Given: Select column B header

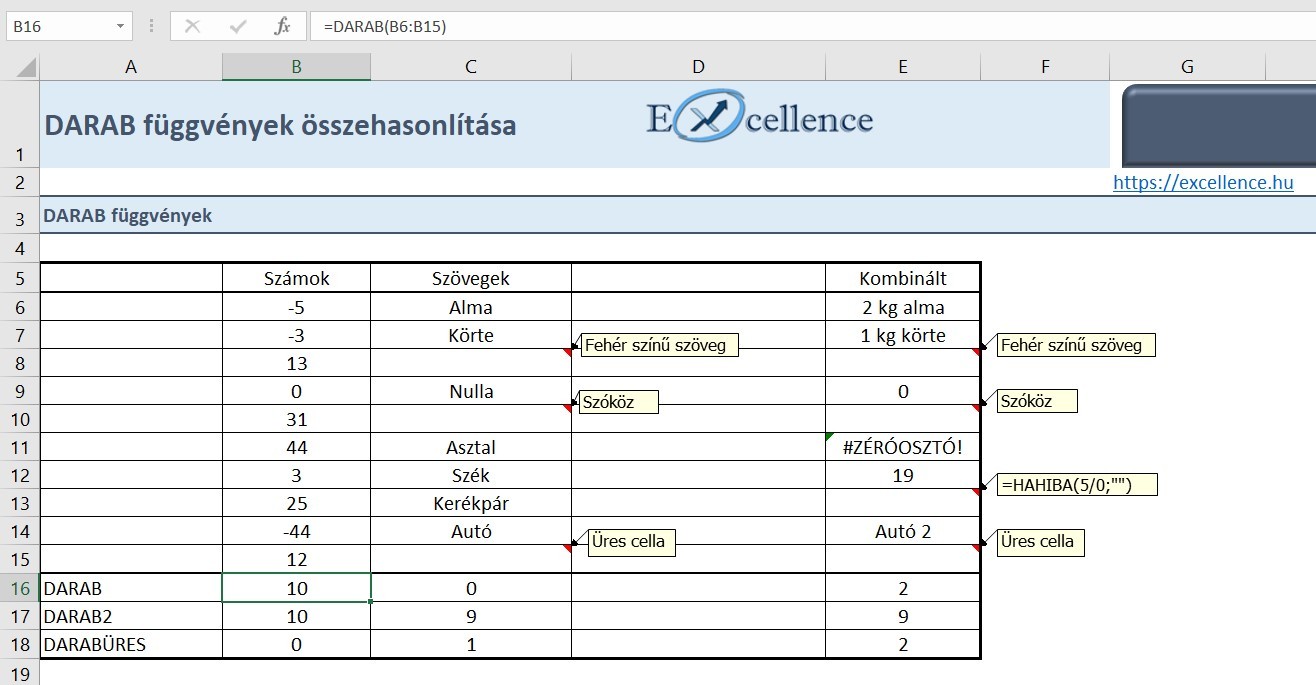Looking at the screenshot, I should (296, 67).
